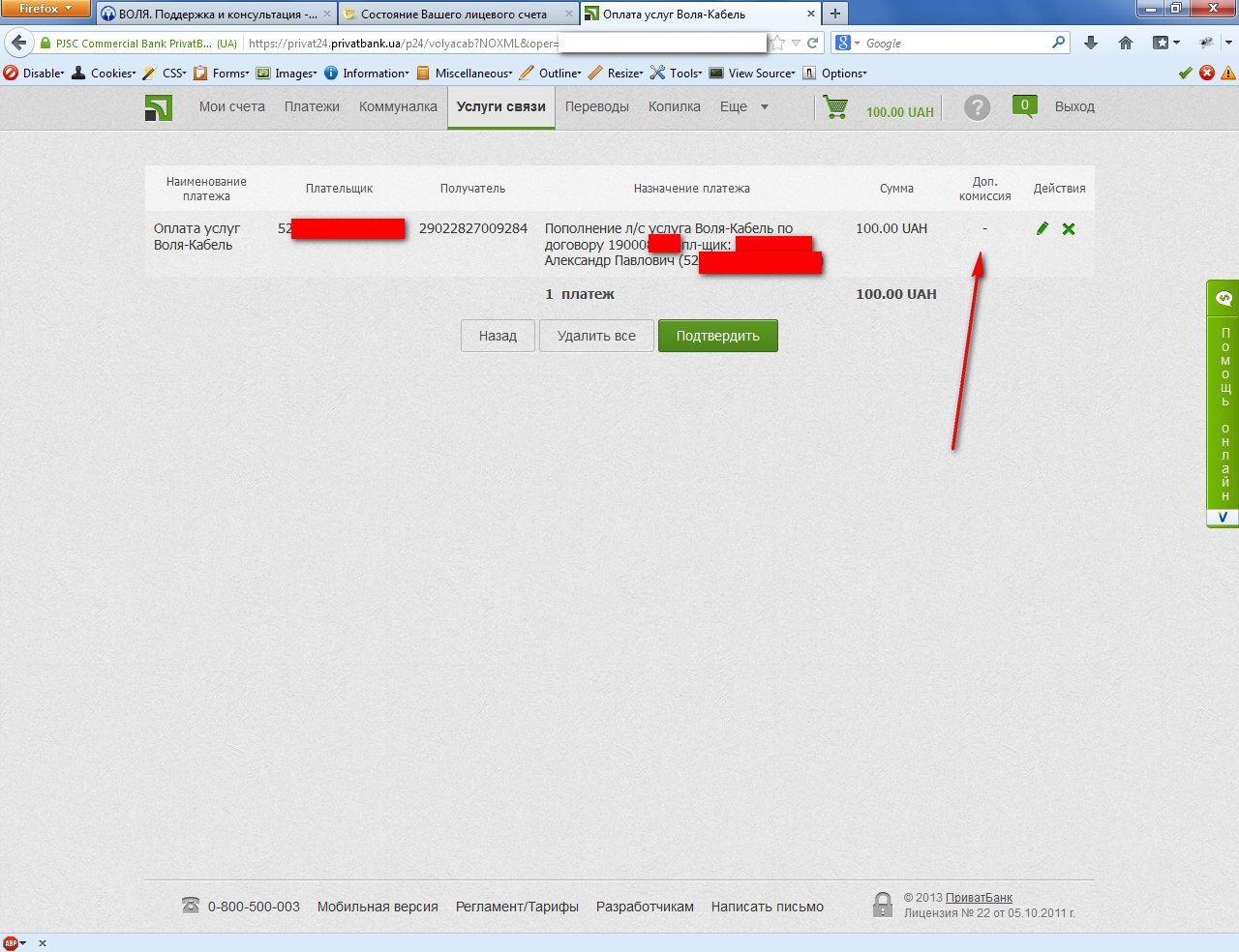
Task: Open the Disable developer menu
Action: [x=34, y=74]
